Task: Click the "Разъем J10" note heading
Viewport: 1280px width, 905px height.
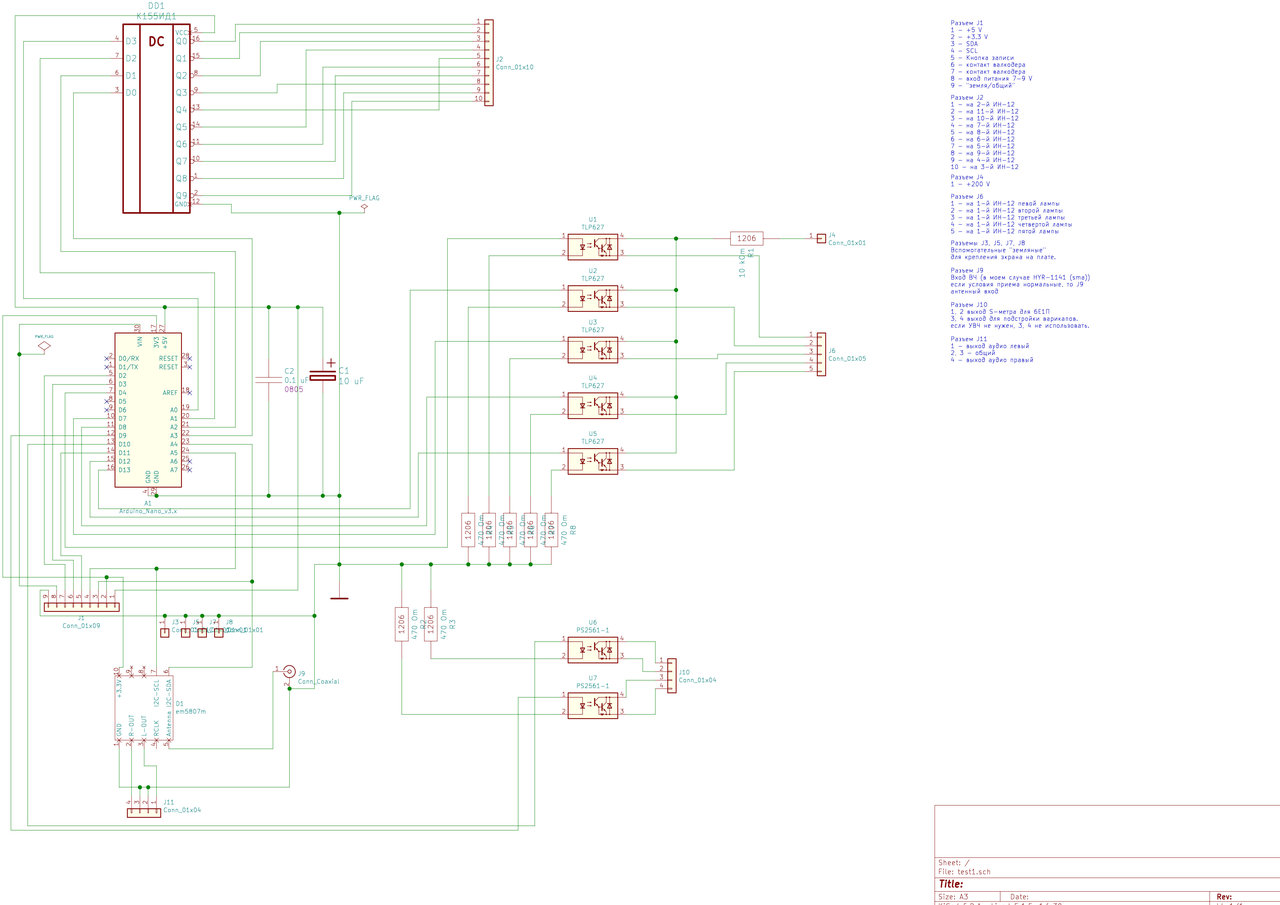Action: point(968,304)
